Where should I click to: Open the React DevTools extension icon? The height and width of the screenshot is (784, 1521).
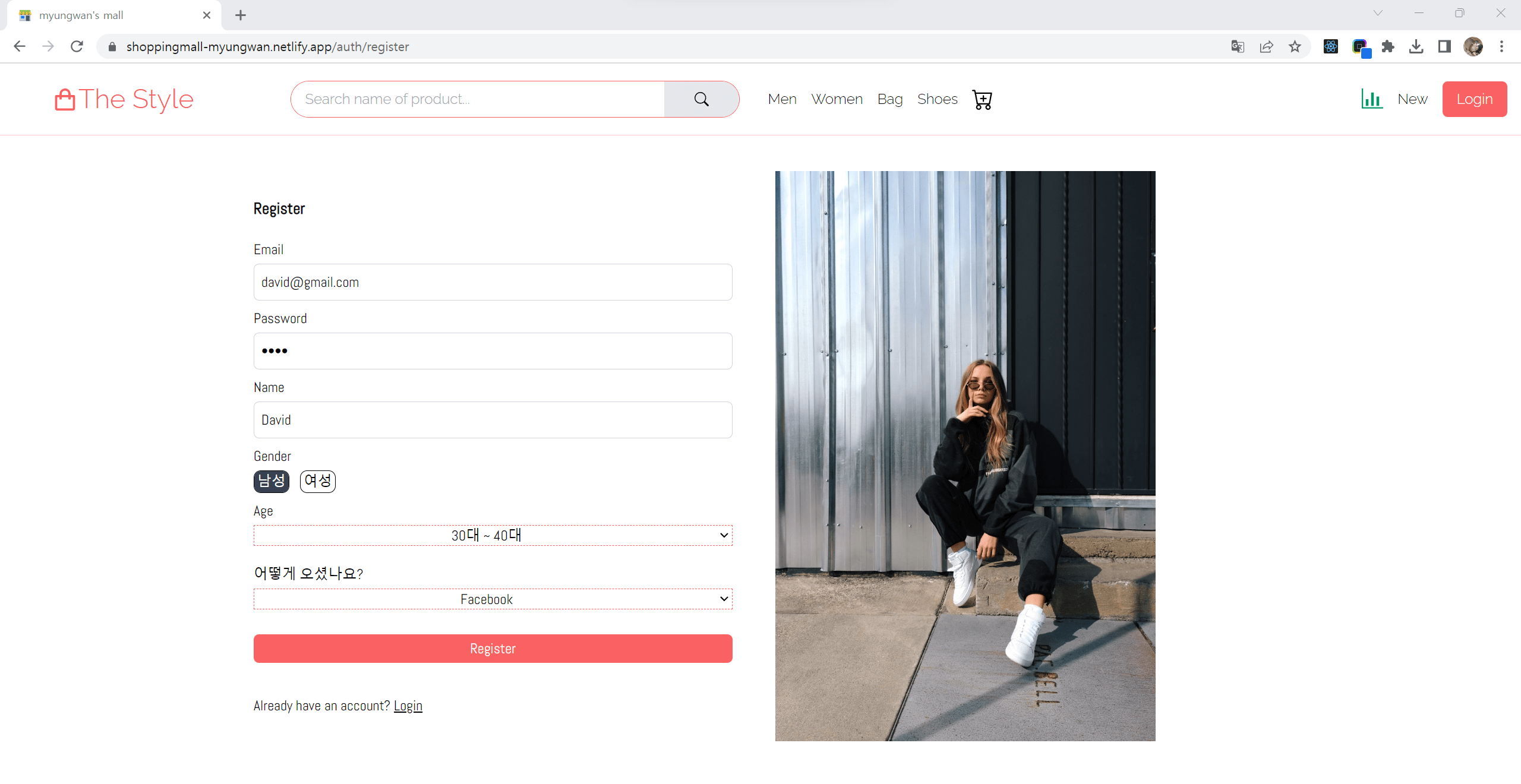coord(1331,46)
